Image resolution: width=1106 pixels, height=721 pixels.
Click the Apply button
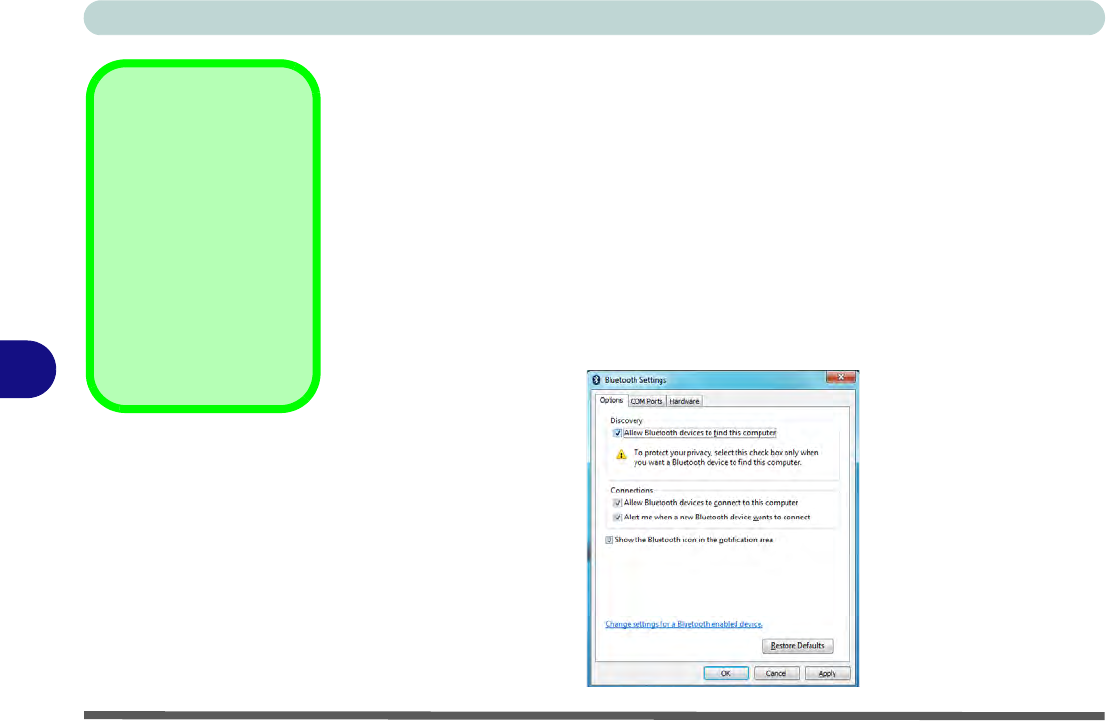point(827,674)
